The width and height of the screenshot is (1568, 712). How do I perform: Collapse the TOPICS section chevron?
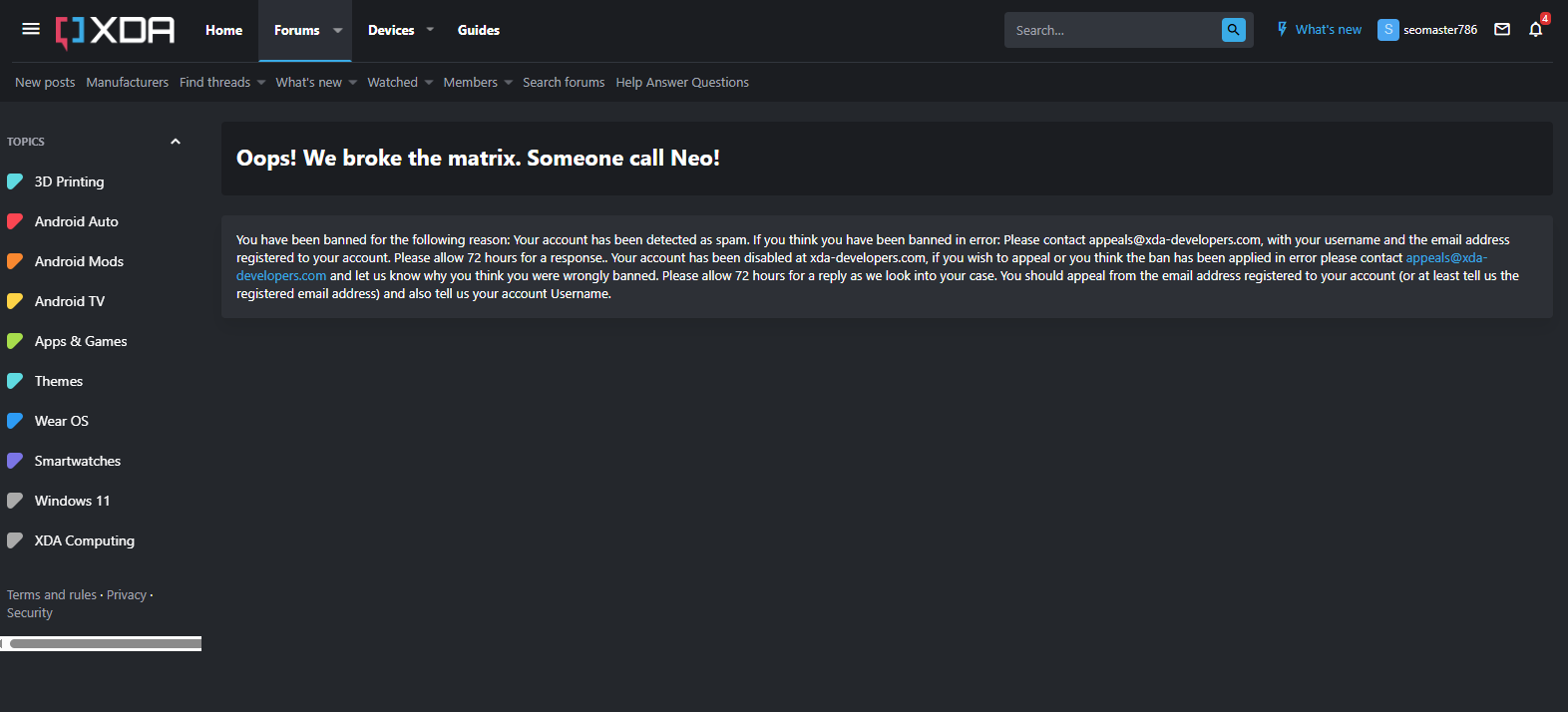(x=176, y=142)
